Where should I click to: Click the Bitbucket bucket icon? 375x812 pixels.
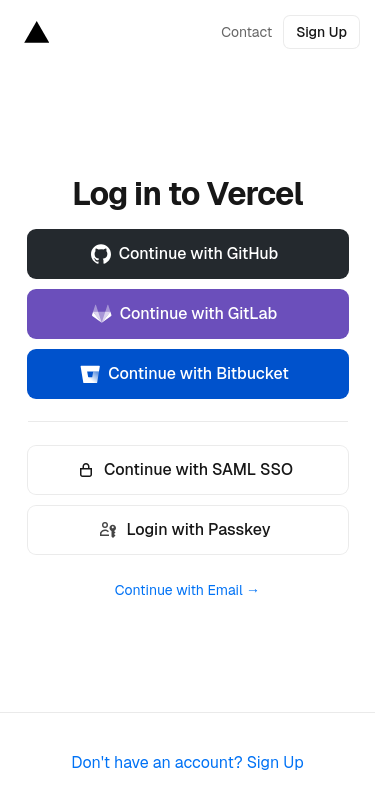point(90,374)
